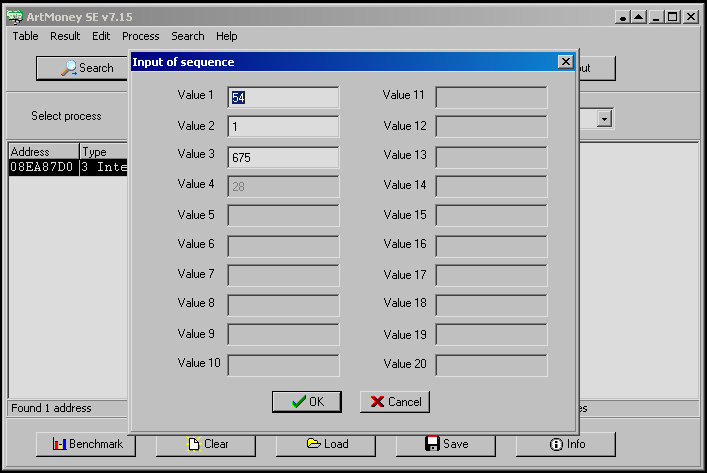Click the Value 3 field containing 675

point(283,157)
